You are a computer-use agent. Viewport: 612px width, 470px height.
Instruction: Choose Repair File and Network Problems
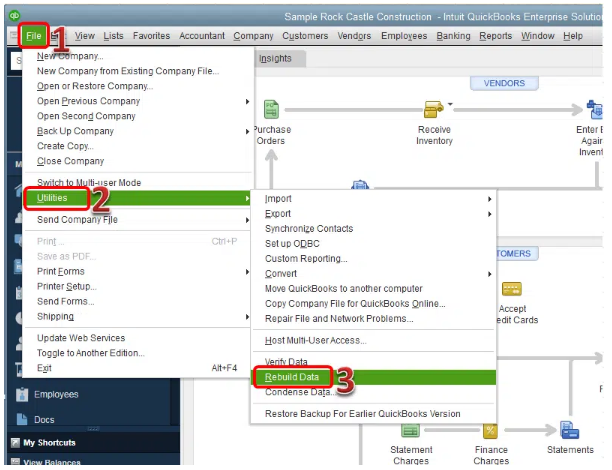[x=373, y=319]
